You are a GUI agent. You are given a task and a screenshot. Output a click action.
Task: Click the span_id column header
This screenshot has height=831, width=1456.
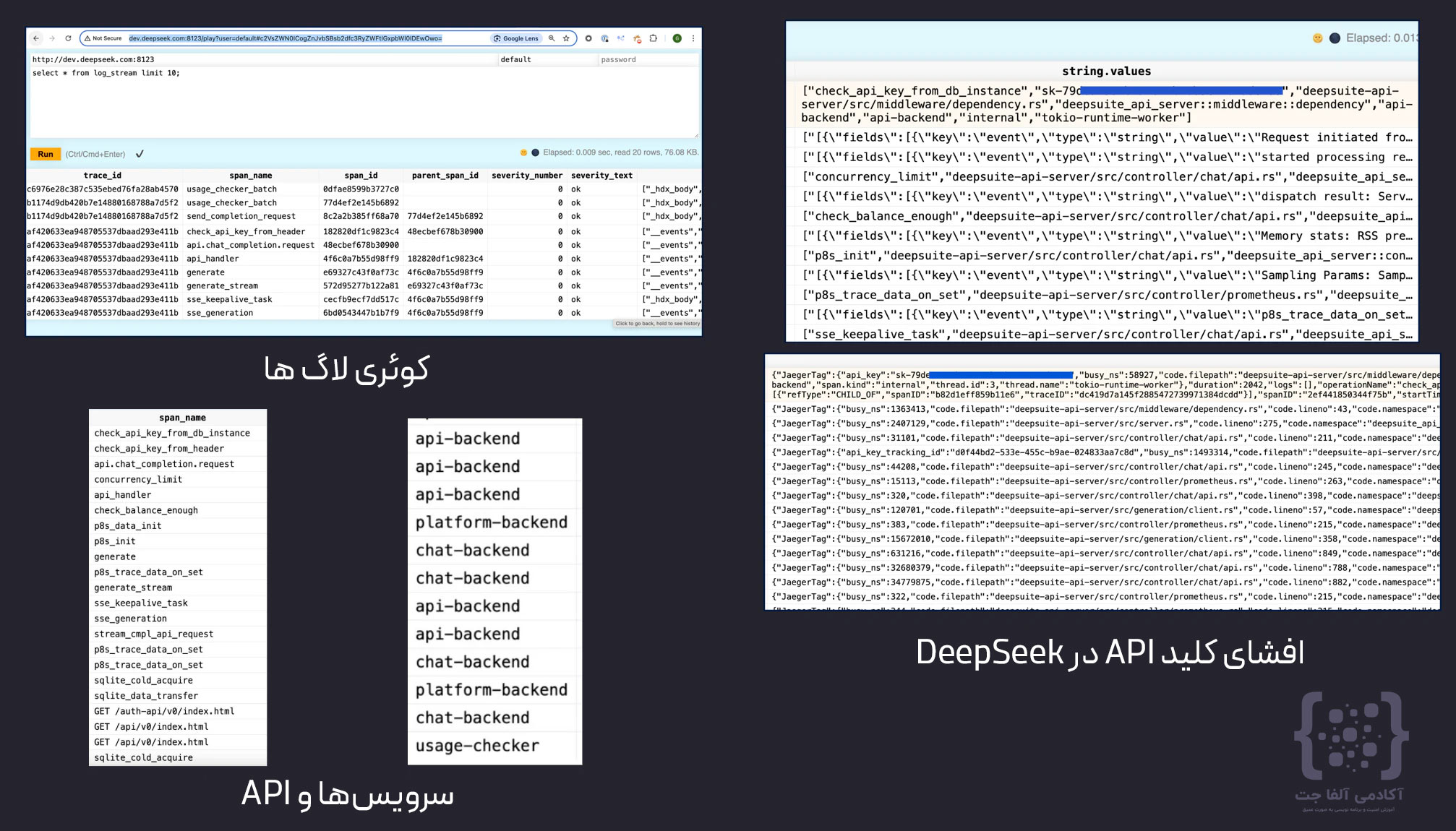[361, 176]
